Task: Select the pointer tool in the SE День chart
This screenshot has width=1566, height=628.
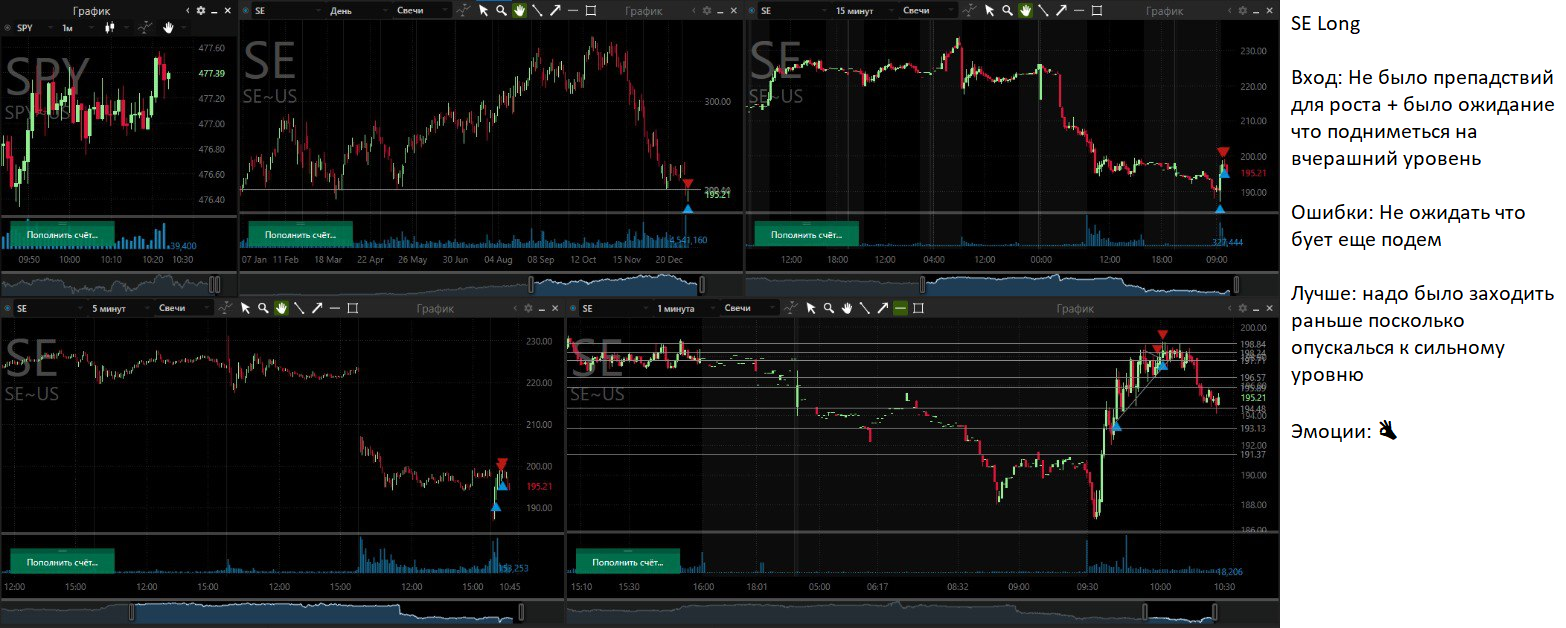Action: click(x=483, y=11)
